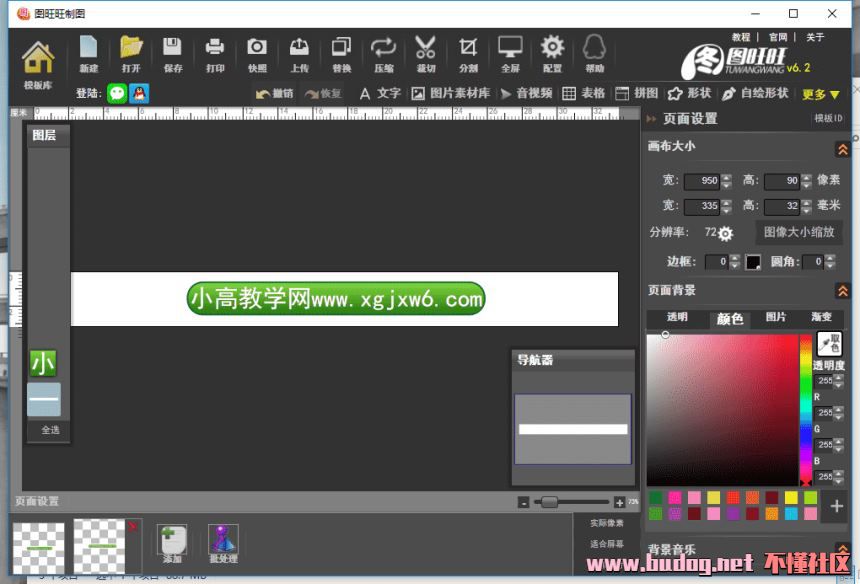This screenshot has width=860, height=584.
Task: Switch to the 颜色 background tab
Action: pyautogui.click(x=729, y=319)
